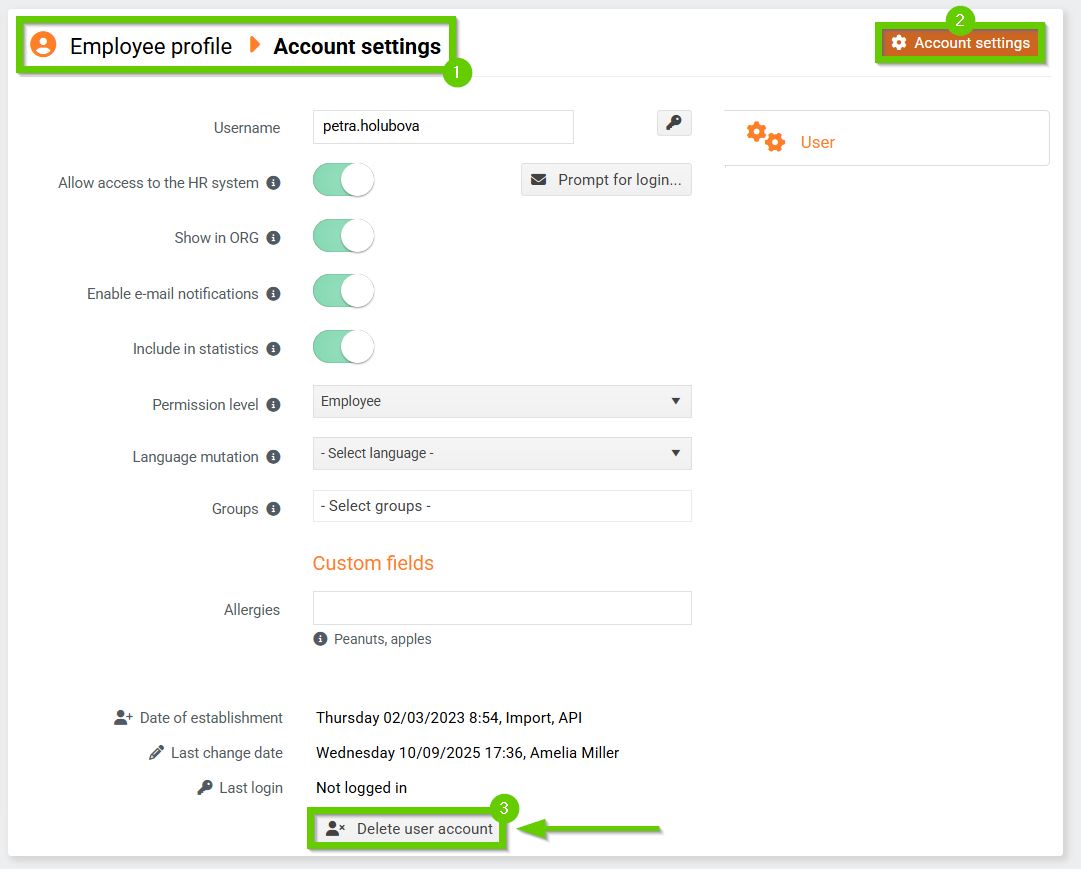Open the Select groups field
The image size is (1081, 869).
[502, 506]
